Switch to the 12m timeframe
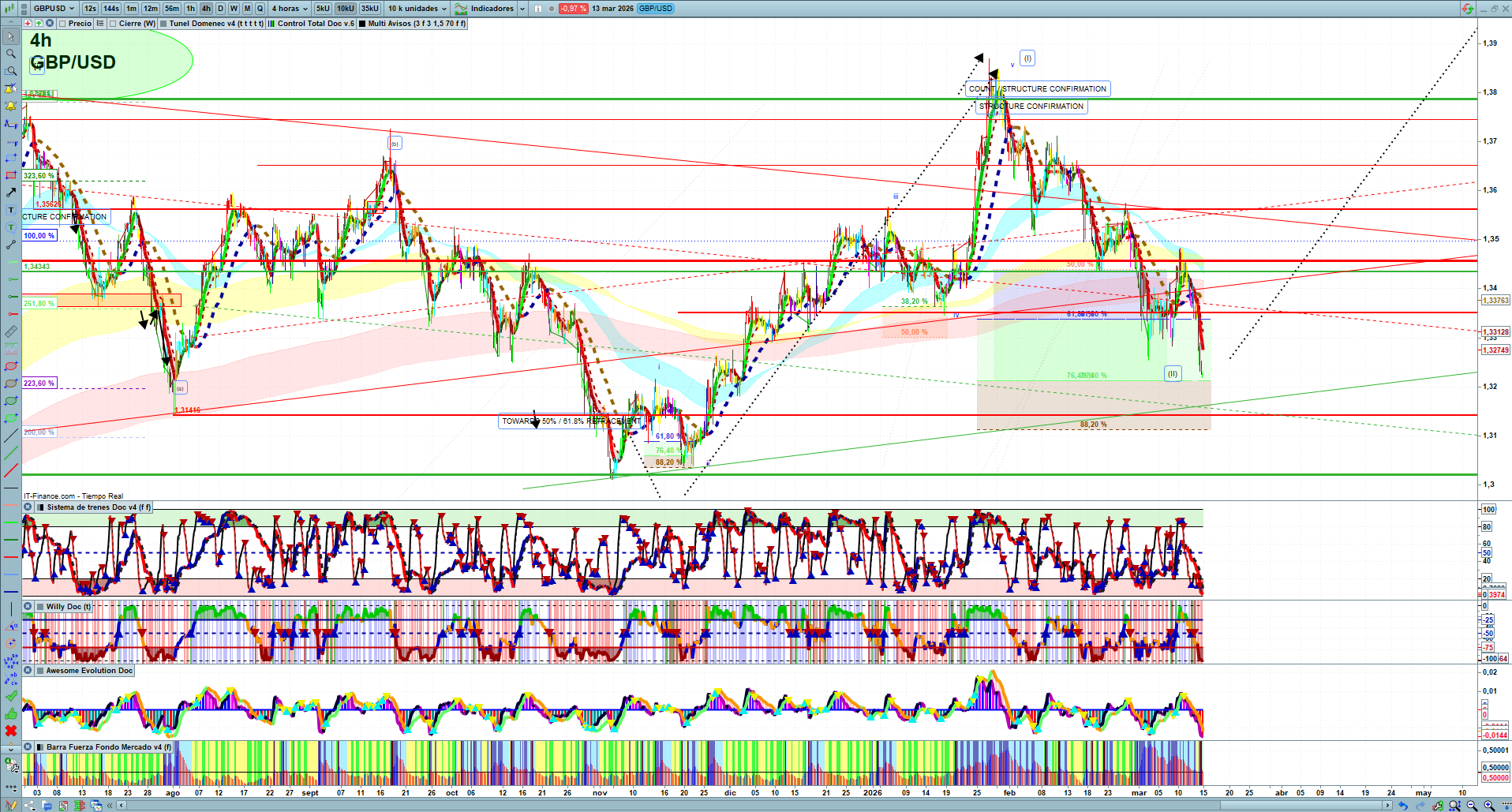Screen dimensions: 1512x812 click(x=150, y=9)
